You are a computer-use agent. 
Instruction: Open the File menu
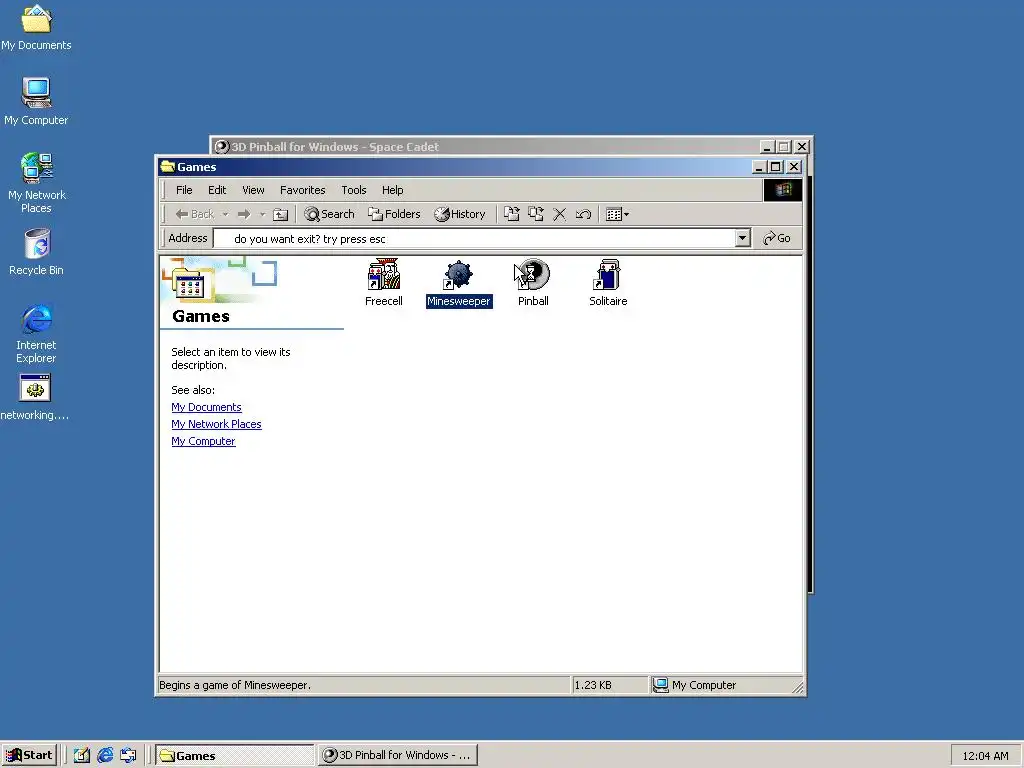point(184,190)
